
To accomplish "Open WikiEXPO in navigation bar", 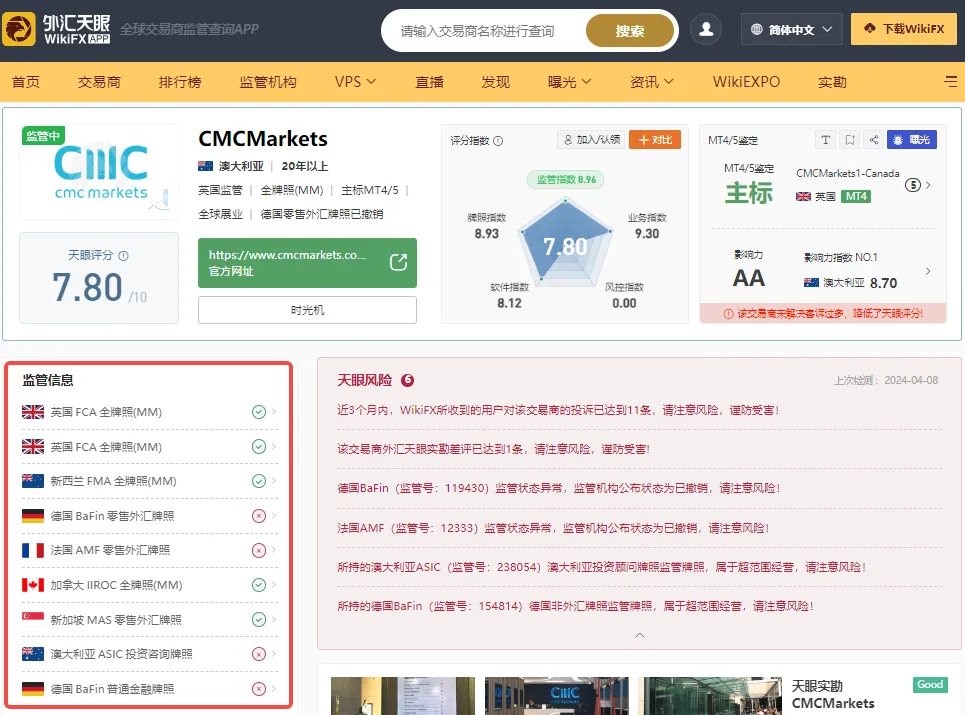I will click(x=746, y=81).
